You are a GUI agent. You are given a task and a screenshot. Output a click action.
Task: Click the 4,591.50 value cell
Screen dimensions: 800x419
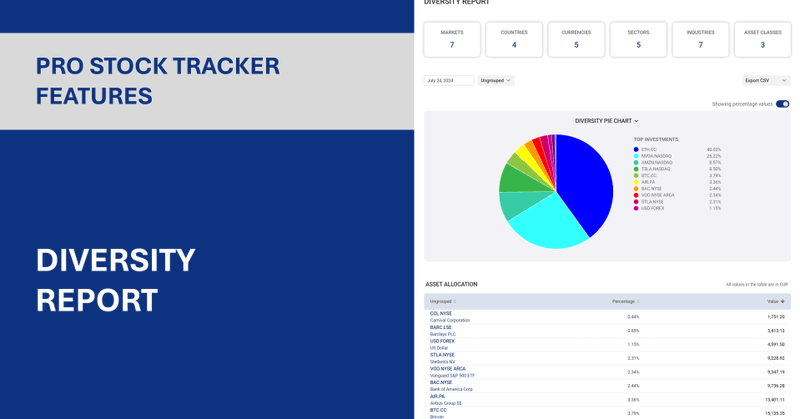tap(776, 344)
